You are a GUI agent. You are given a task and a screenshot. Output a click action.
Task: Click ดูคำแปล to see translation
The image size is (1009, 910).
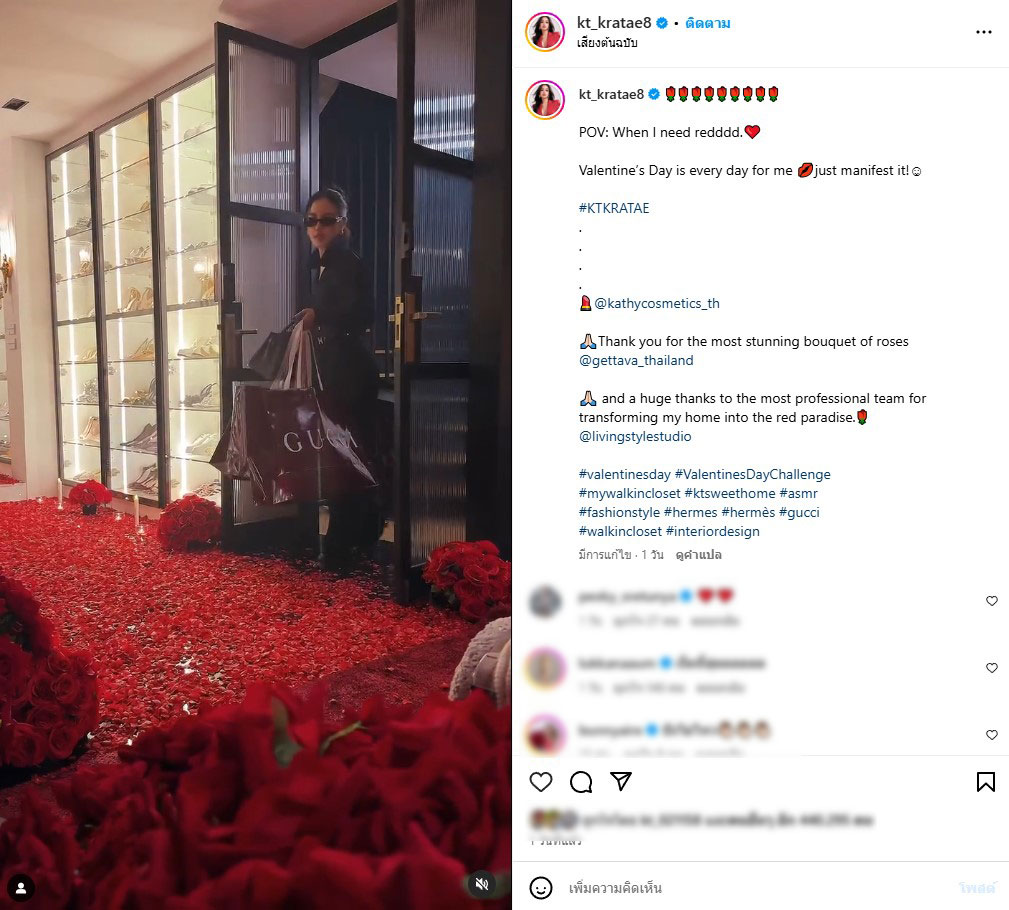click(x=698, y=555)
